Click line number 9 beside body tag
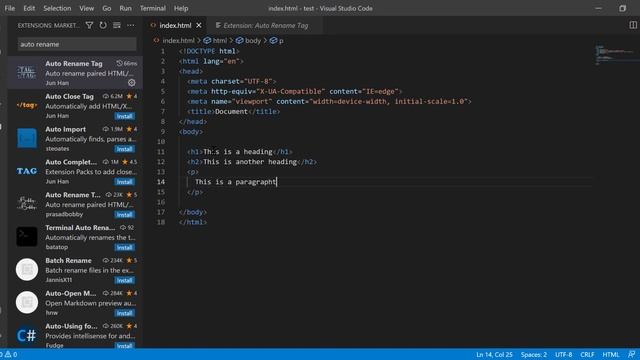This screenshot has height=360, width=640. tap(163, 131)
